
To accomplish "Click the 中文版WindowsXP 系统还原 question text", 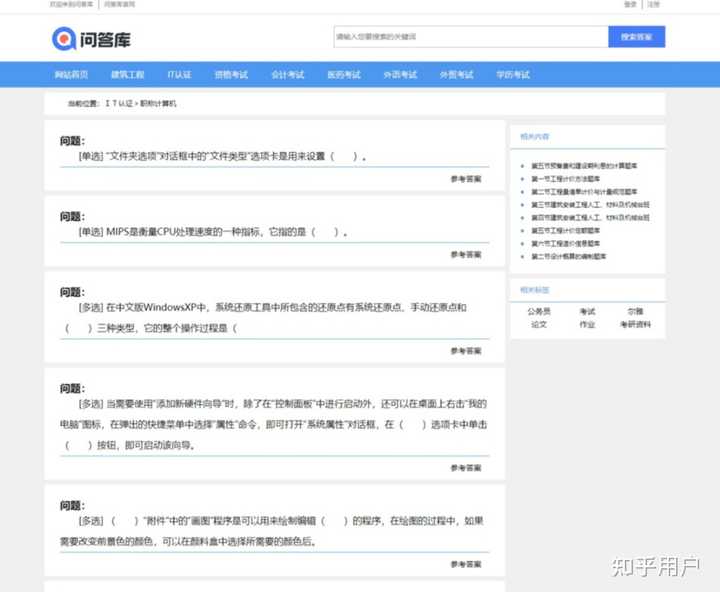I will coord(266,318).
